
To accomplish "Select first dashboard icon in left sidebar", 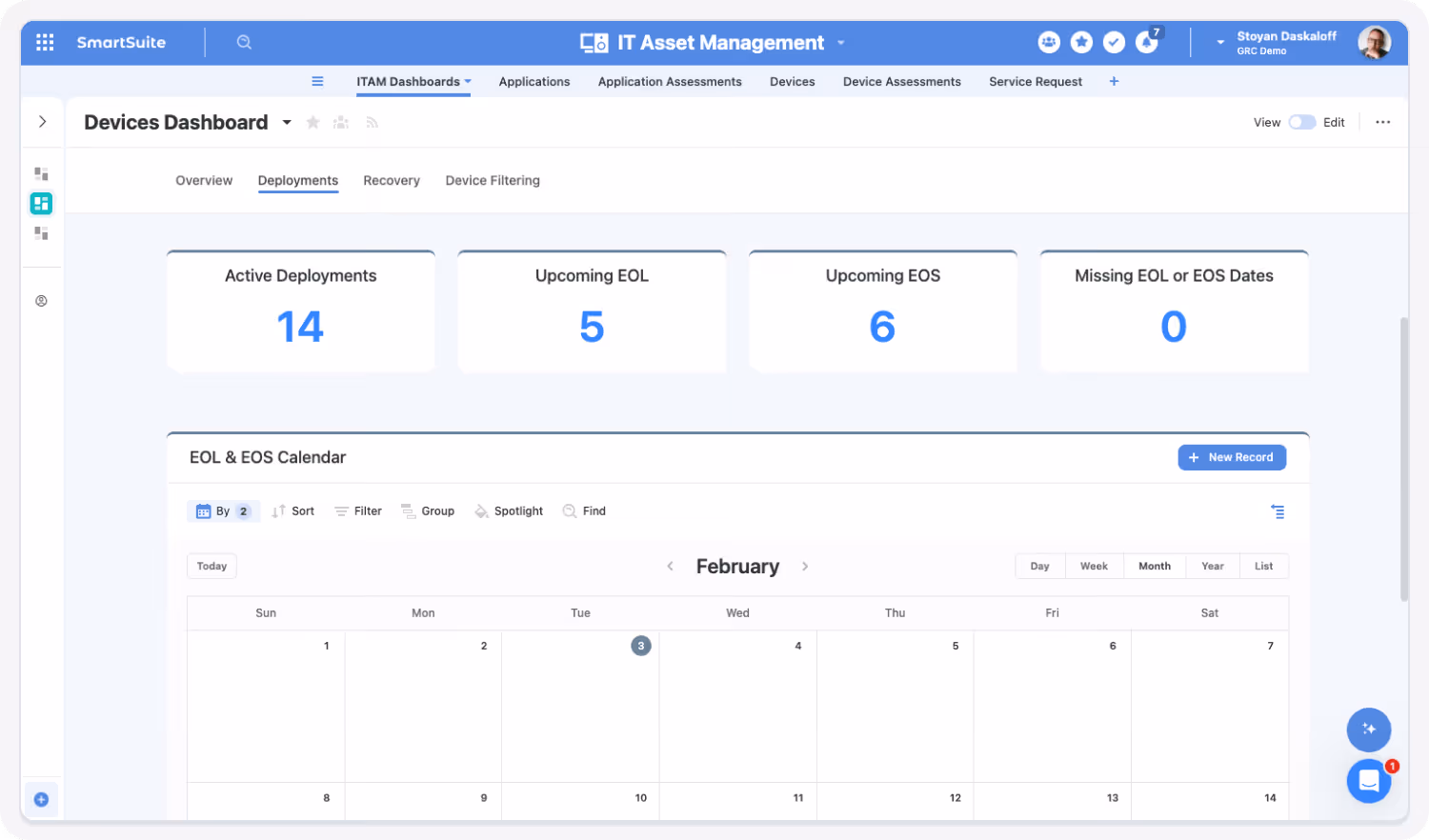I will [x=41, y=173].
